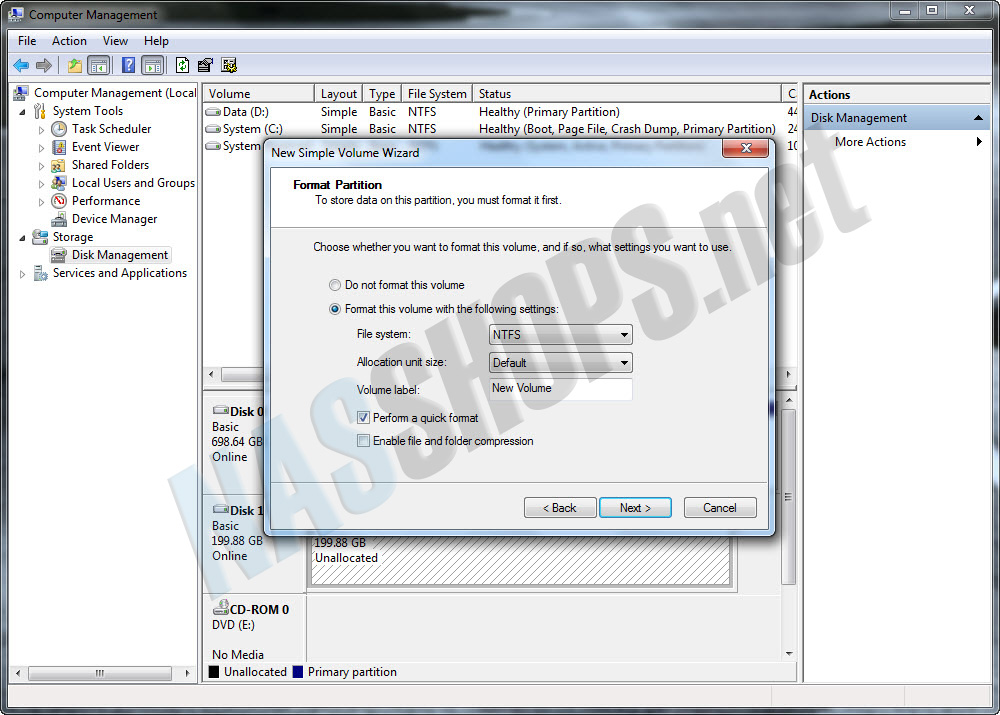Click the Event Viewer icon
1000x715 pixels.
59,147
